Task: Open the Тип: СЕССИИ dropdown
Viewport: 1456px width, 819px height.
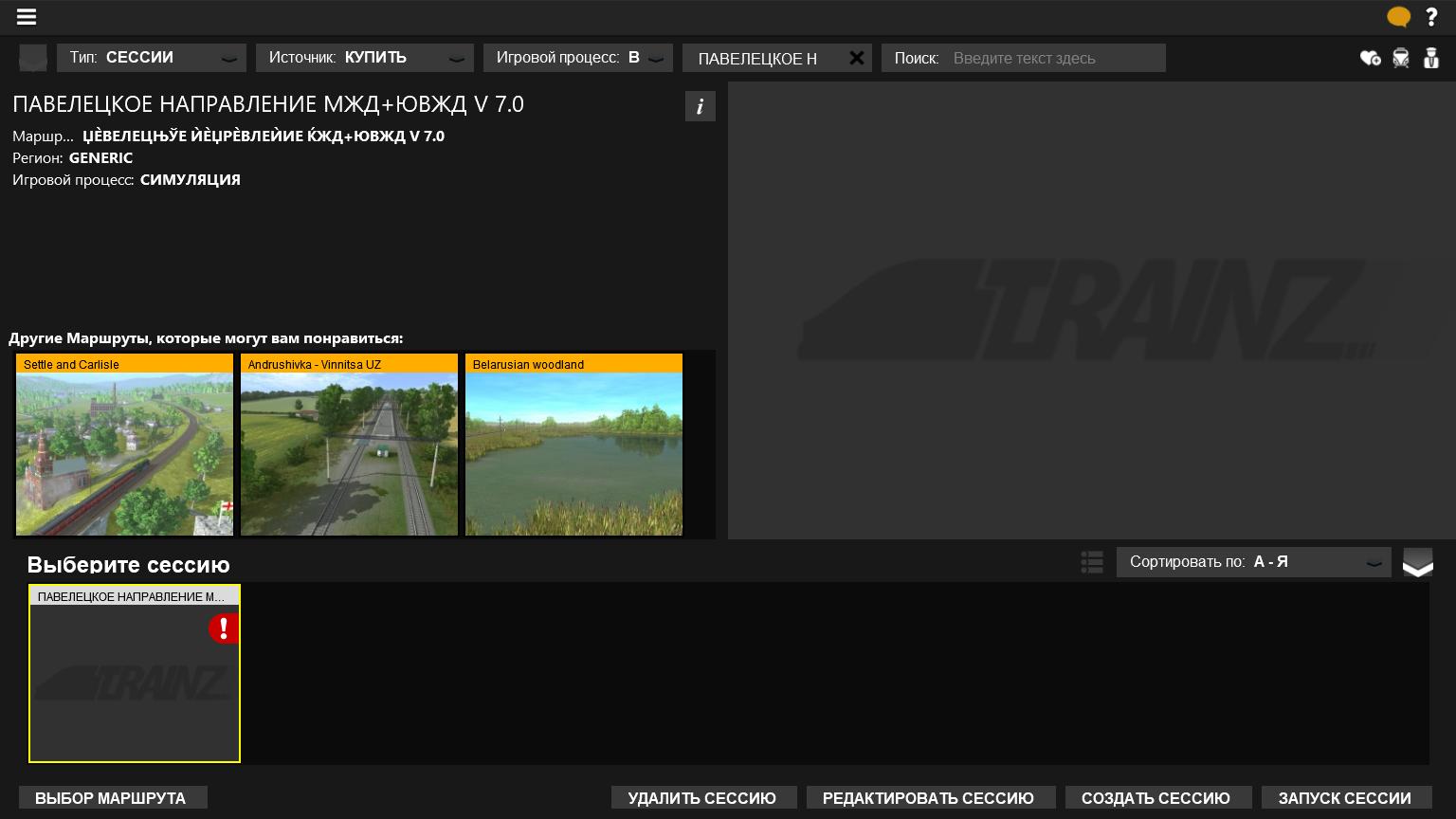Action: pos(152,58)
